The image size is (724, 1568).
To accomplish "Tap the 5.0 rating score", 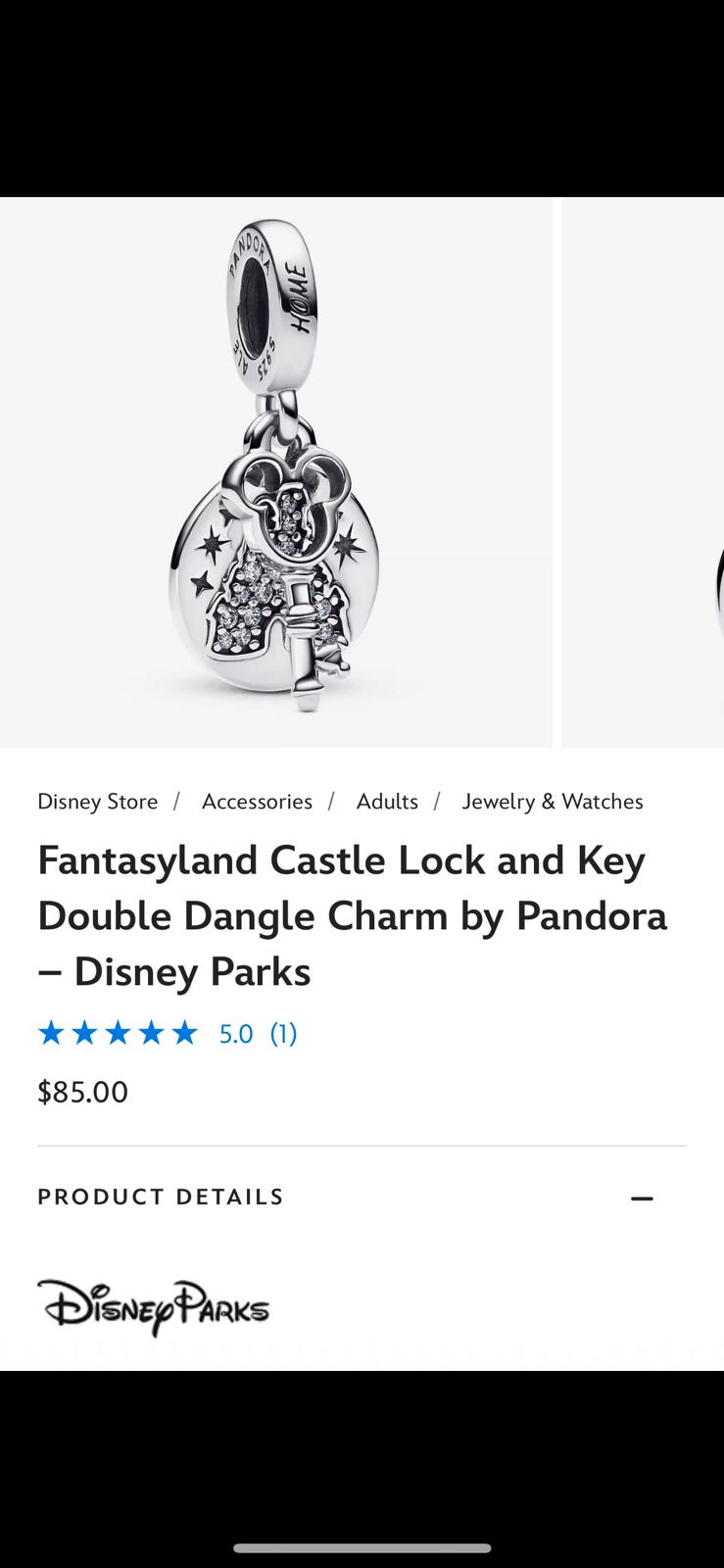I will (x=236, y=1034).
